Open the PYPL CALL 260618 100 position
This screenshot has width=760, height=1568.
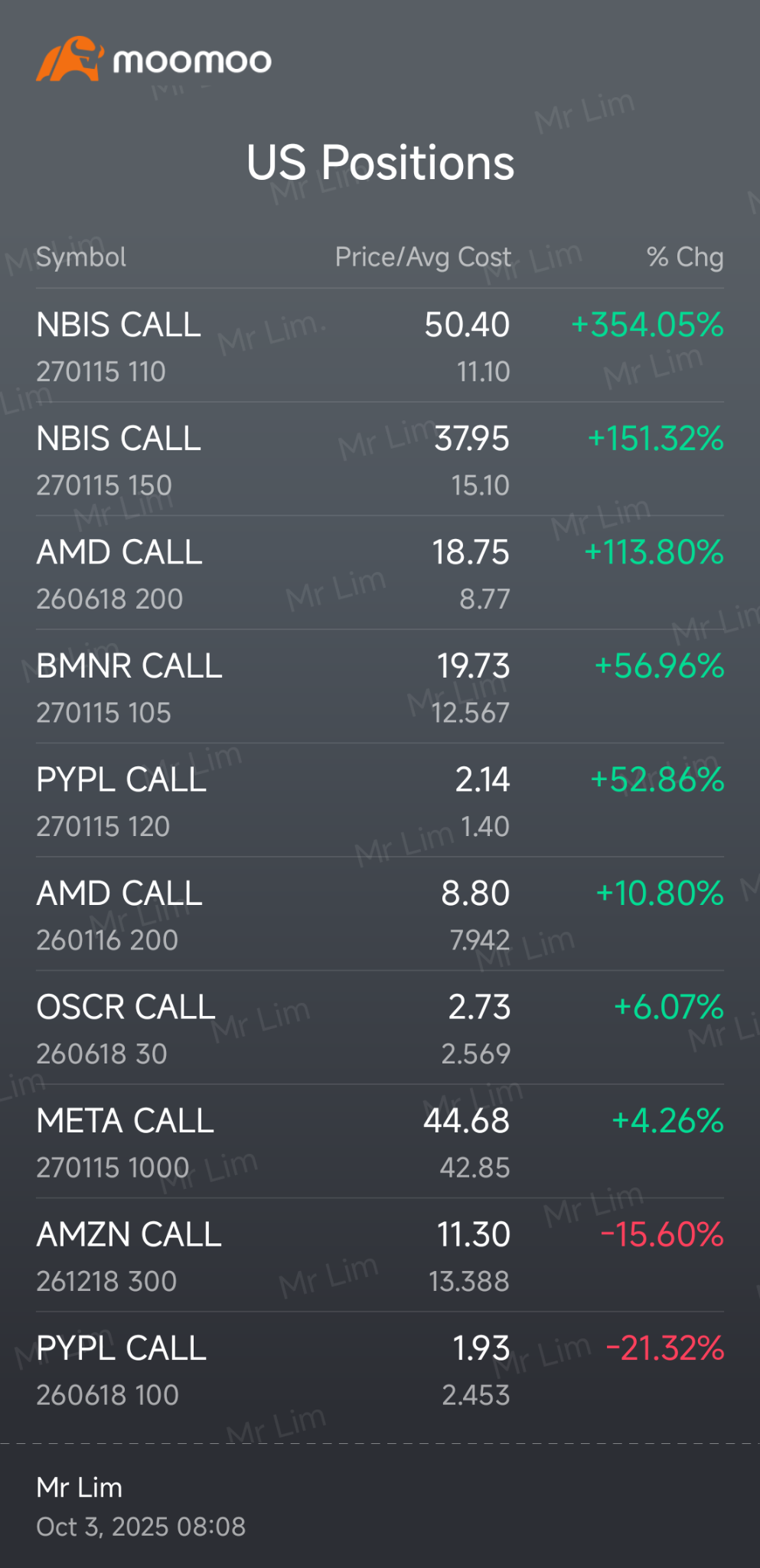(x=121, y=1369)
